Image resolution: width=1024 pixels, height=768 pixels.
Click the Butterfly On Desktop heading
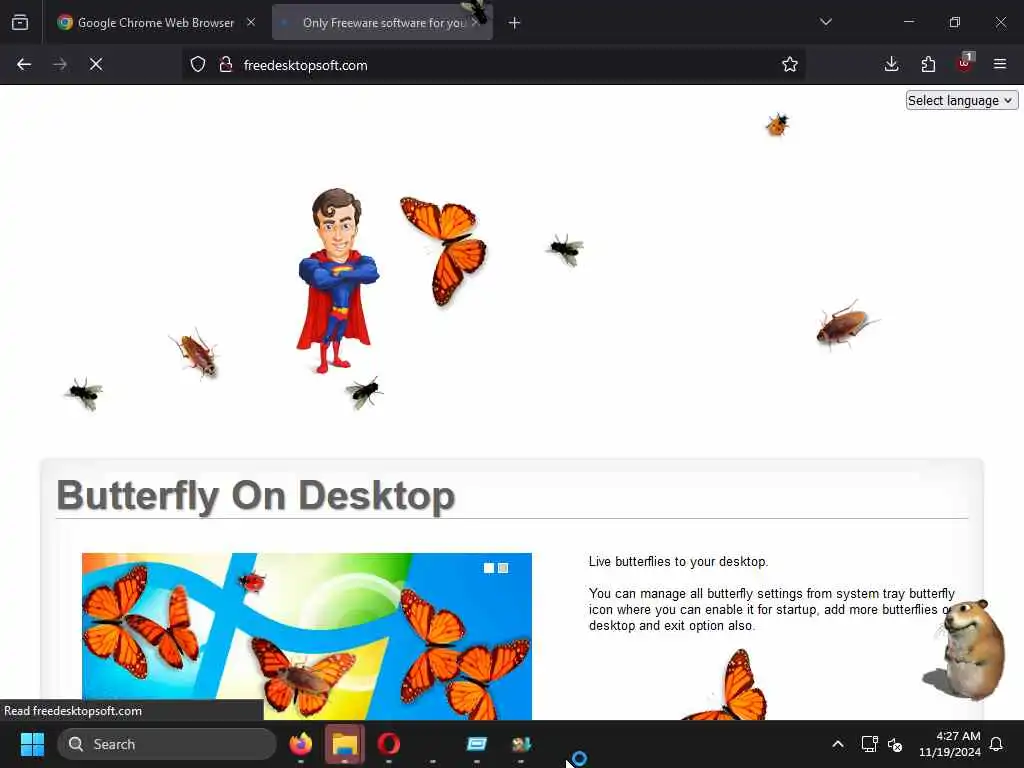[256, 496]
